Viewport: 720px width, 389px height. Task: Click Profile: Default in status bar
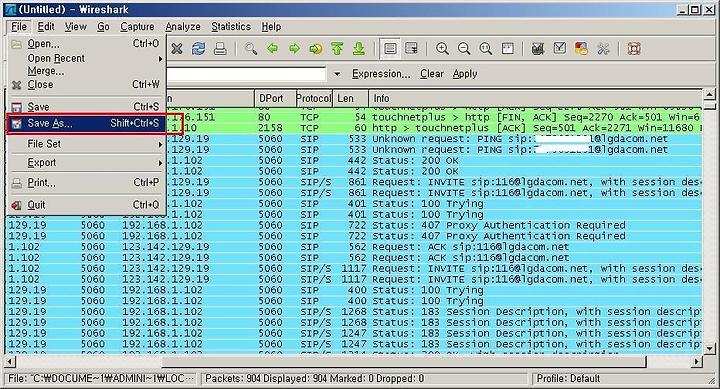coord(568,379)
